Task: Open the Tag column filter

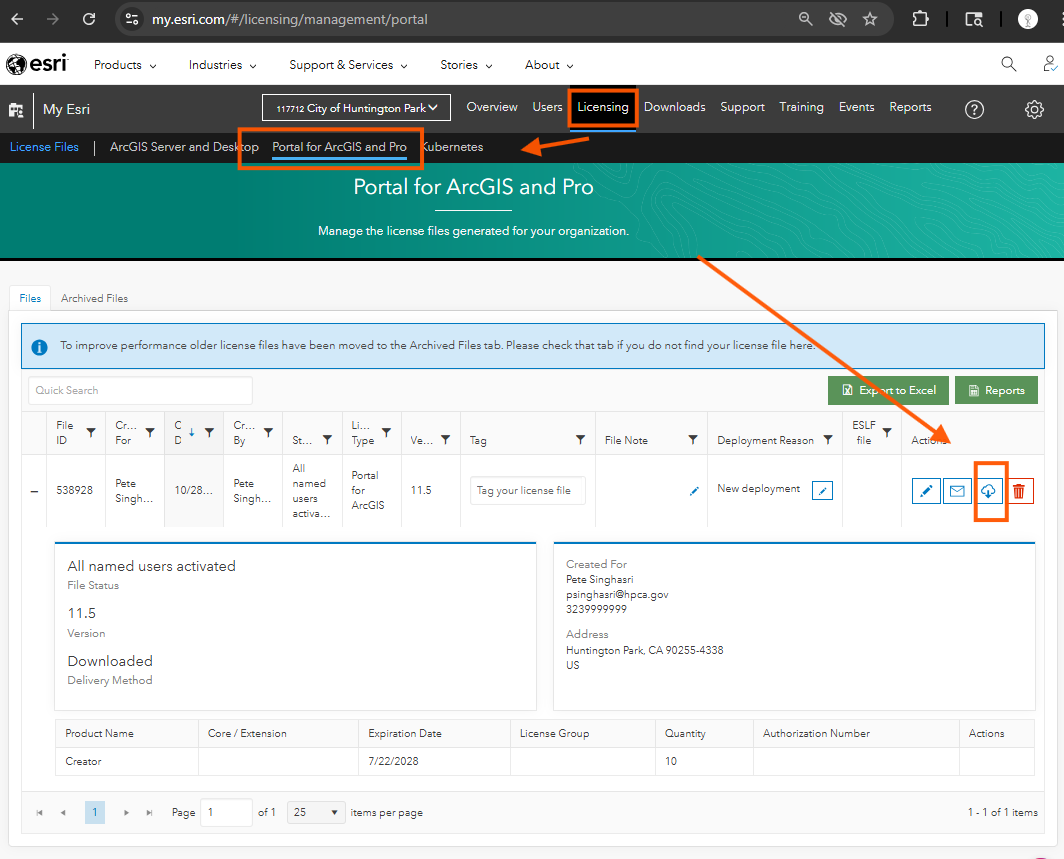Action: 580,440
